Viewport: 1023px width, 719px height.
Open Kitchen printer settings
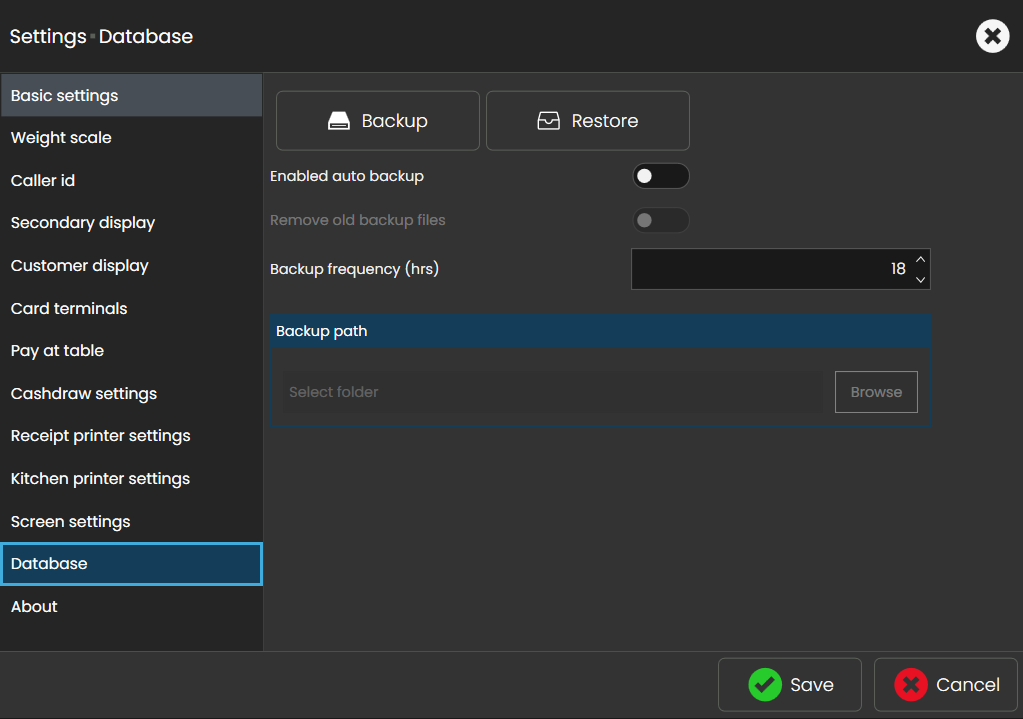tap(100, 479)
